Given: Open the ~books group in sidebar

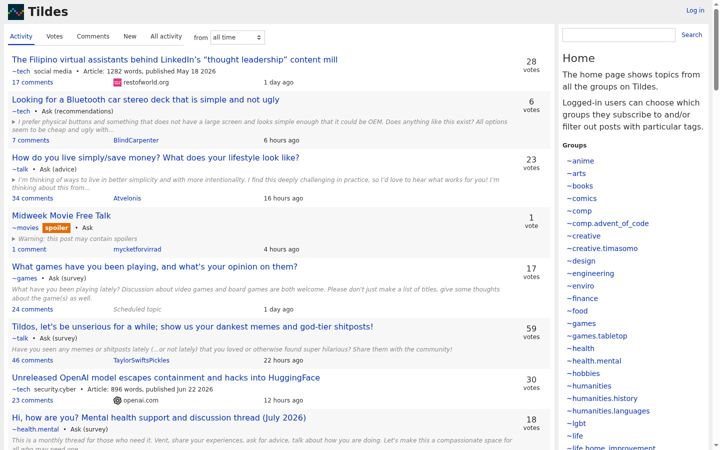Looking at the screenshot, I should coord(580,186).
